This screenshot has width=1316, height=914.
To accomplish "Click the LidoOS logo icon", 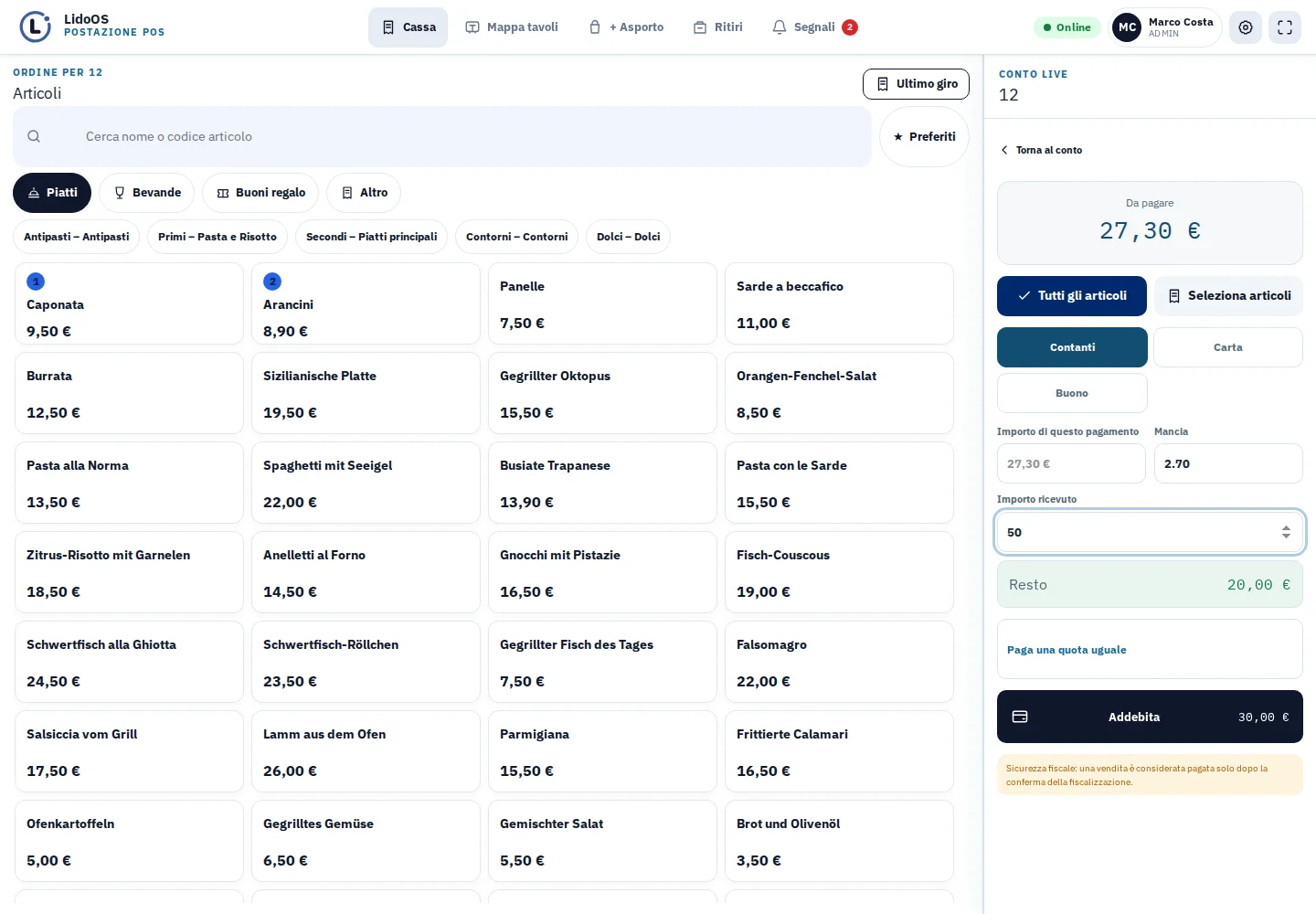I will (x=36, y=27).
